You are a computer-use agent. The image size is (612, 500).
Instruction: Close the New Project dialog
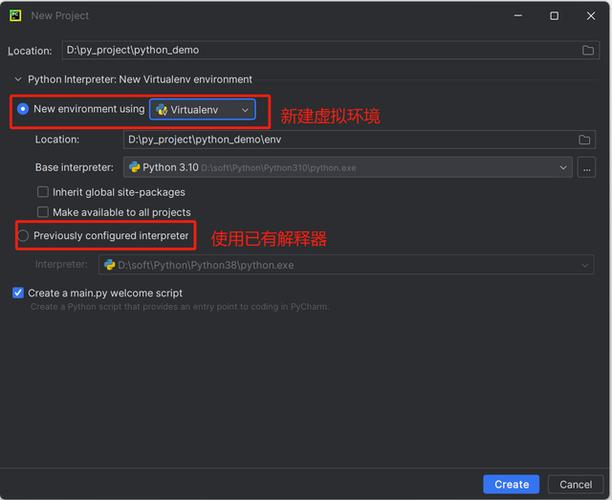[x=591, y=16]
